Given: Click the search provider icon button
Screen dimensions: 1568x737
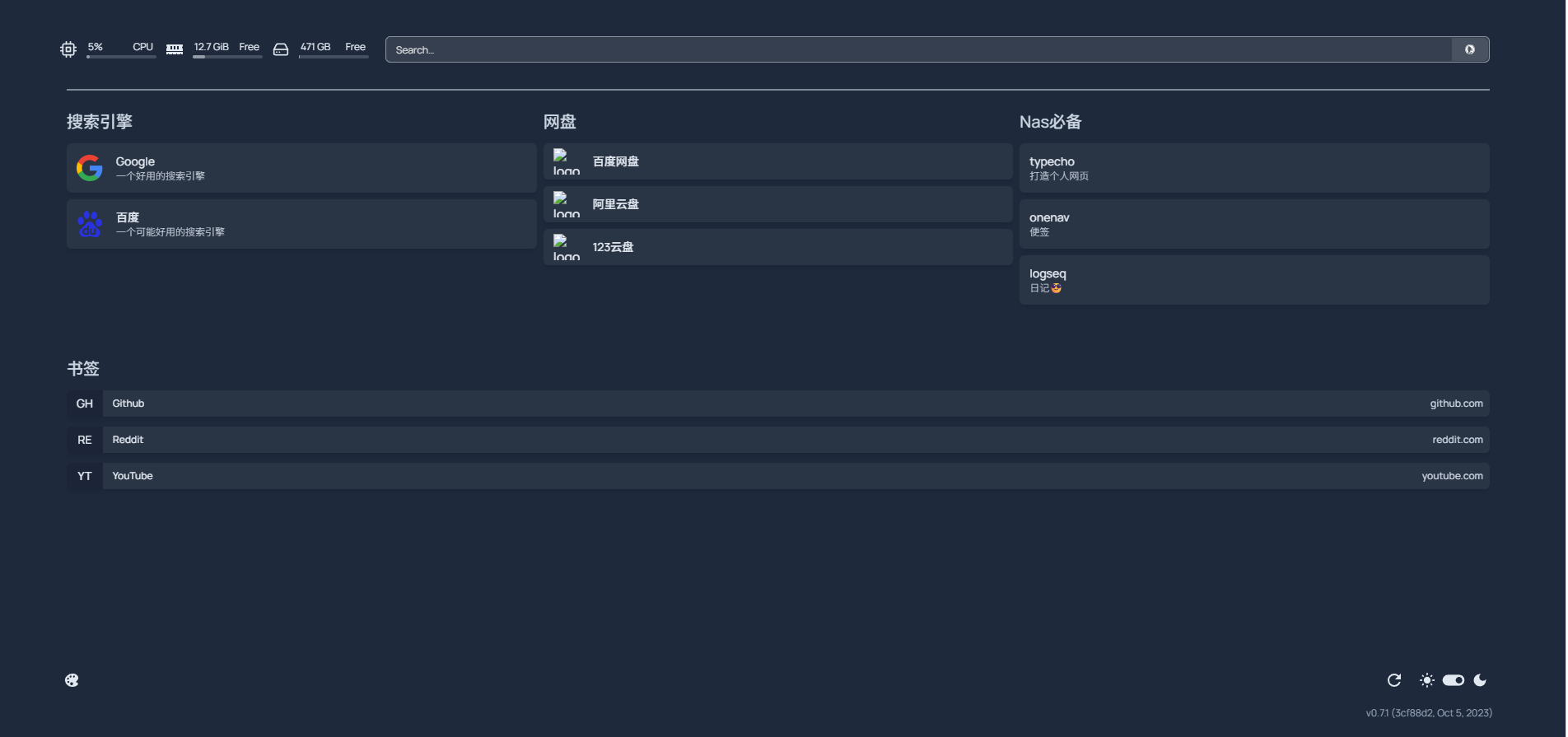Looking at the screenshot, I should pos(1470,49).
